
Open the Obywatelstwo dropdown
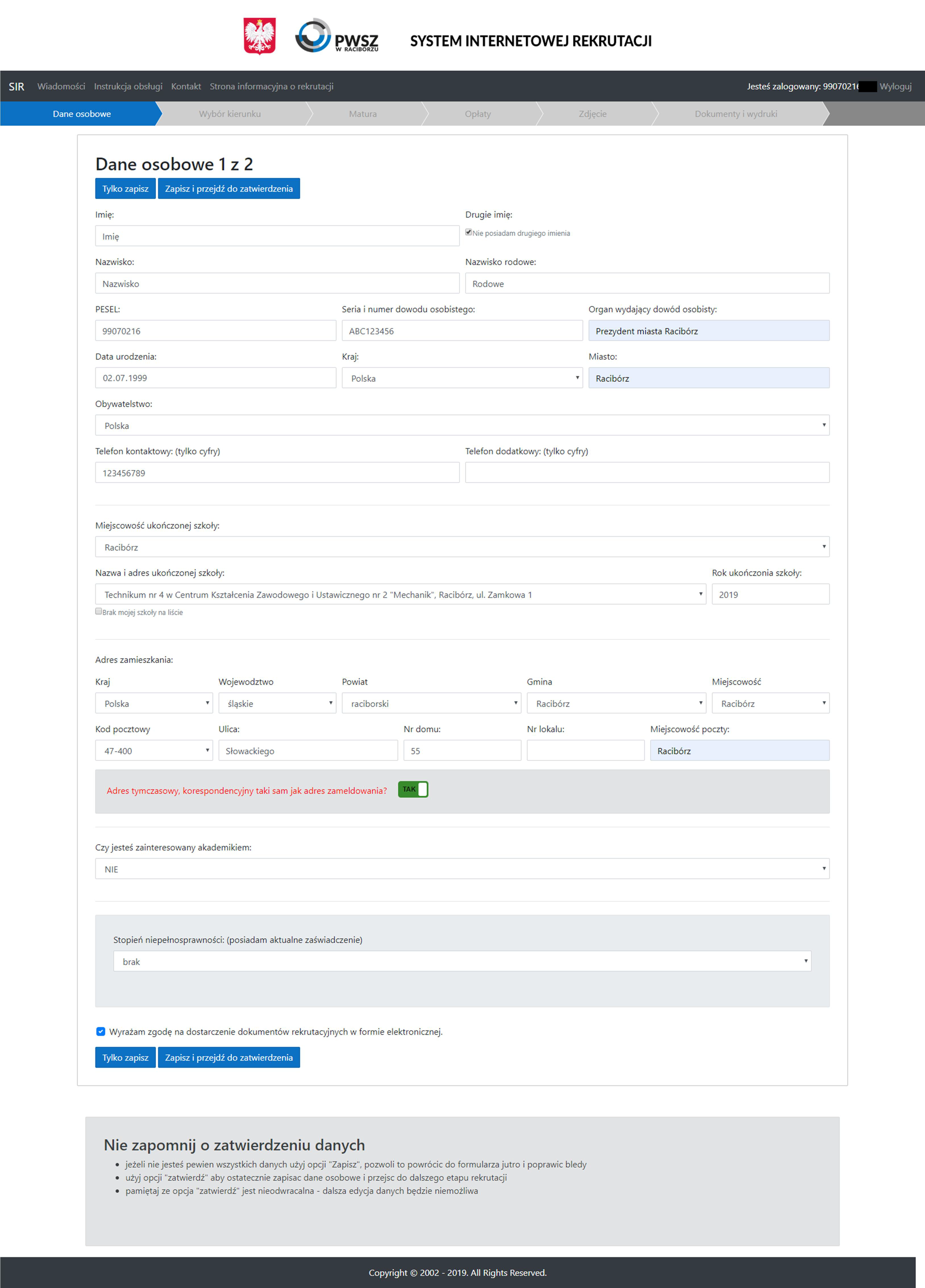(462, 425)
